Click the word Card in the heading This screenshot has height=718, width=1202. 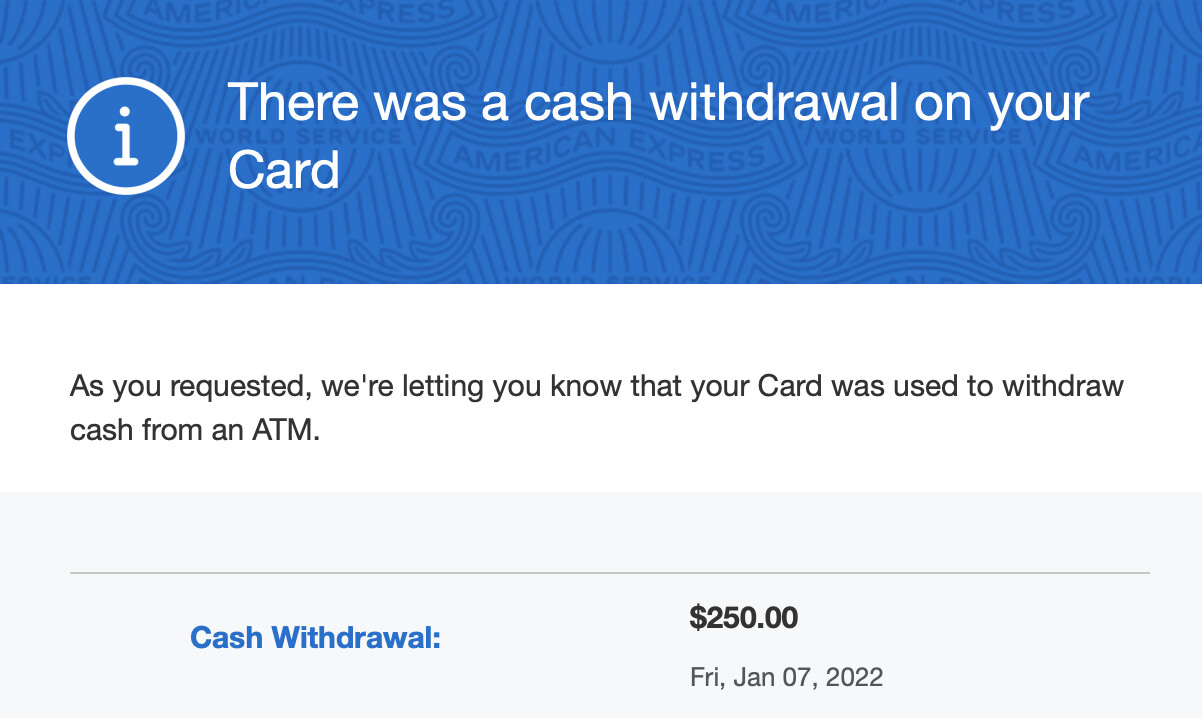(284, 169)
